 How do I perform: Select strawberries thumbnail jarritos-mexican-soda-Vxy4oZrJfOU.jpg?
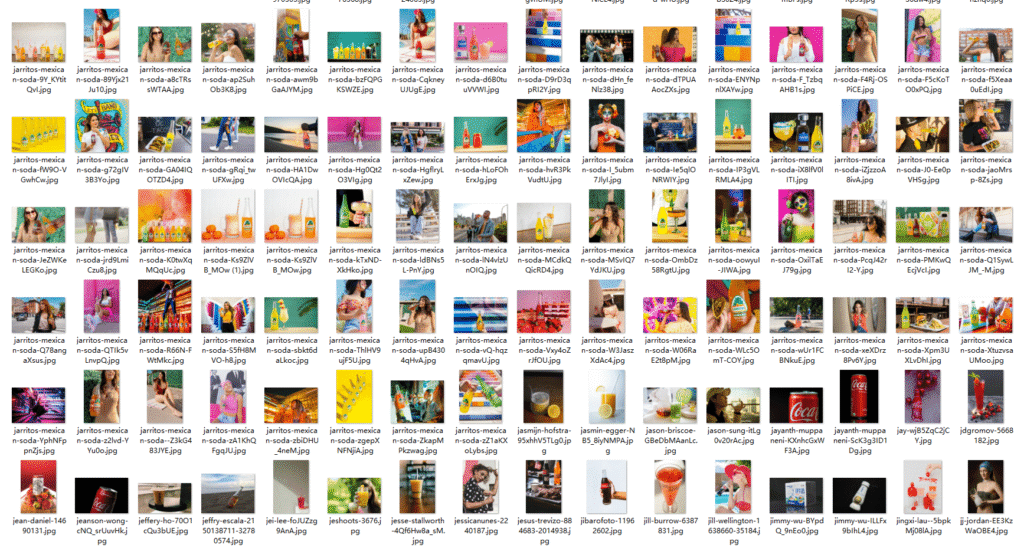pyautogui.click(x=544, y=312)
